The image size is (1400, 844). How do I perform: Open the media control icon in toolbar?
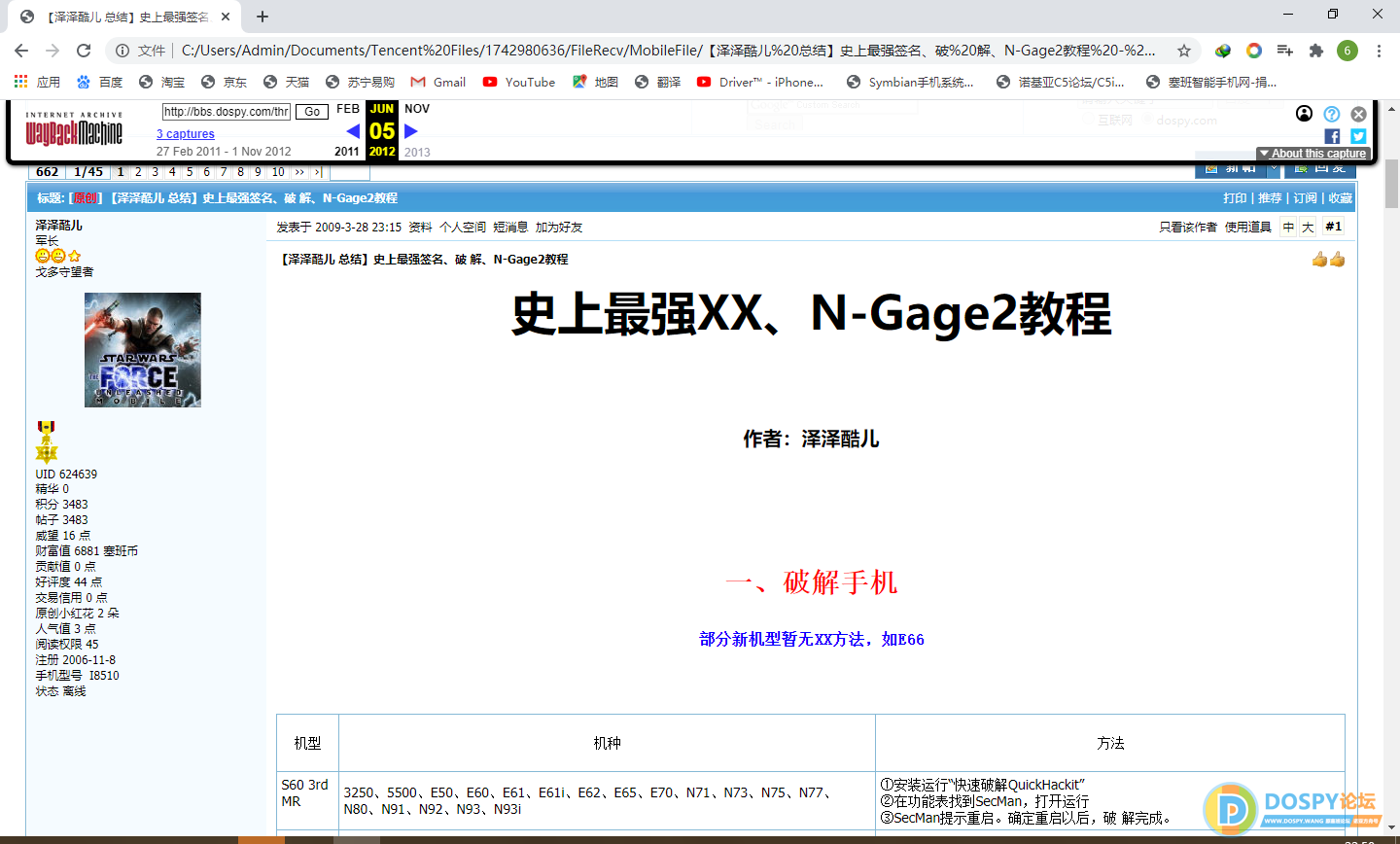pos(1285,51)
